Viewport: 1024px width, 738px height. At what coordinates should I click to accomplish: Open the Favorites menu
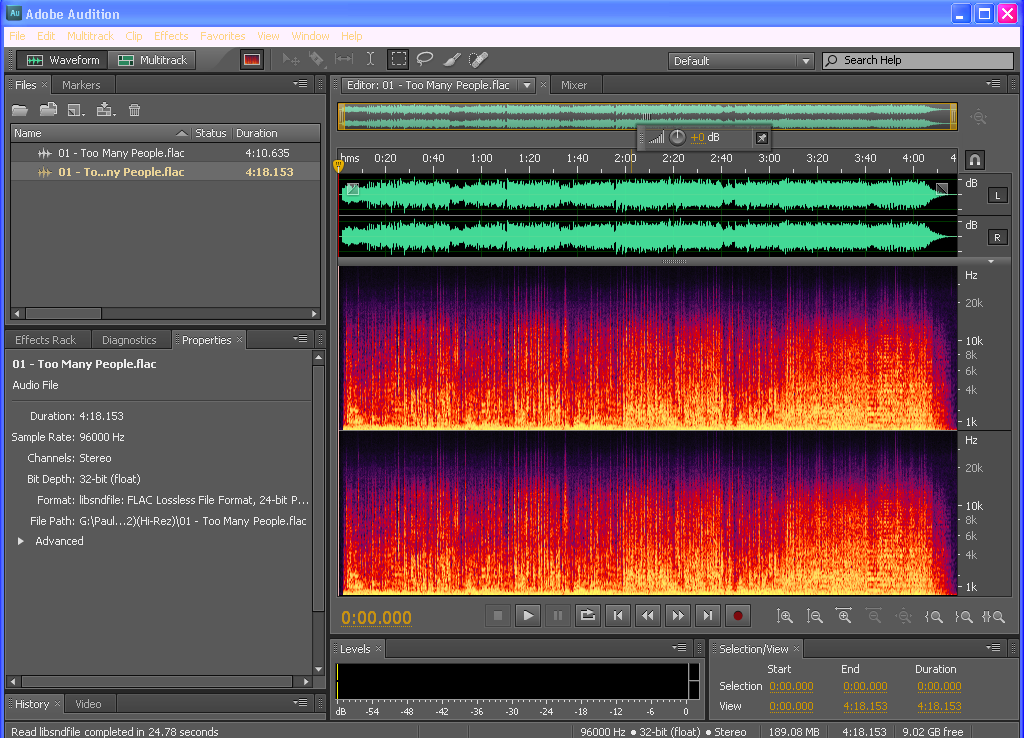[223, 36]
